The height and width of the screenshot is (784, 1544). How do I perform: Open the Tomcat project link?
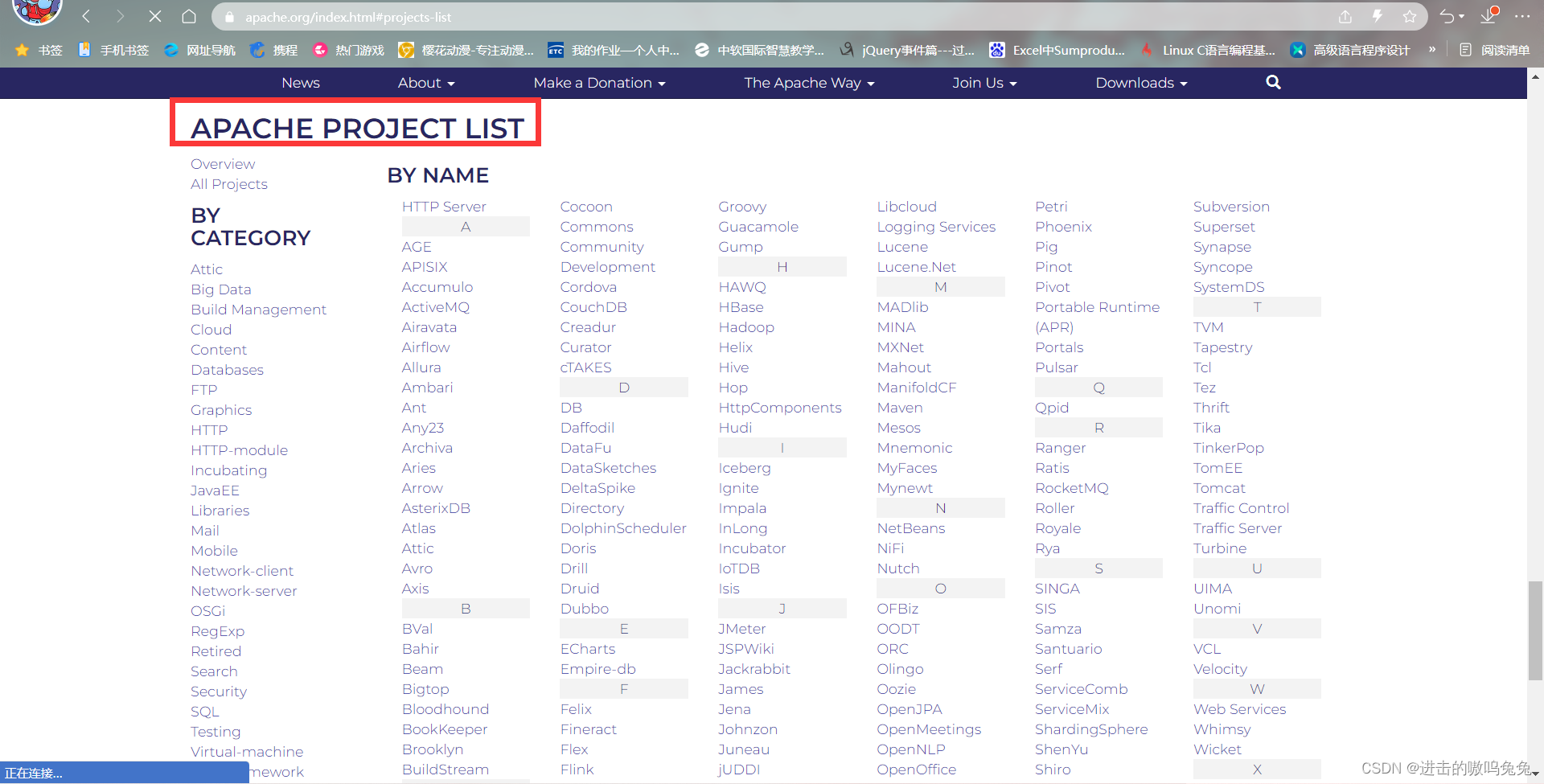click(1219, 488)
